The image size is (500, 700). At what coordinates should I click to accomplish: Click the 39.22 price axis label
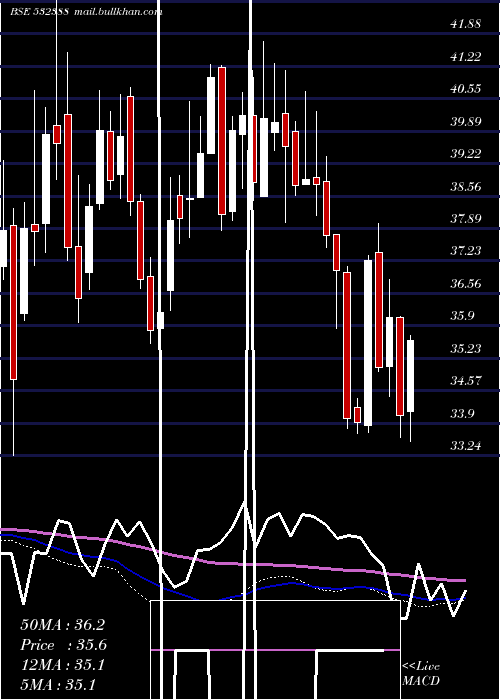[x=466, y=154]
